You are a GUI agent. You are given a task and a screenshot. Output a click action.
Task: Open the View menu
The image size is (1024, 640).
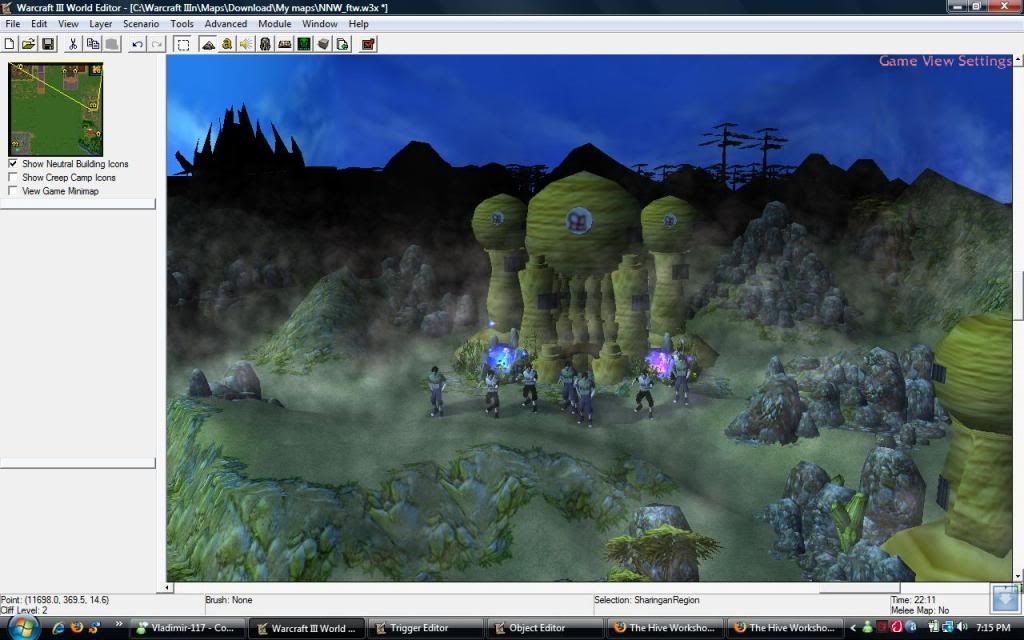pyautogui.click(x=68, y=24)
